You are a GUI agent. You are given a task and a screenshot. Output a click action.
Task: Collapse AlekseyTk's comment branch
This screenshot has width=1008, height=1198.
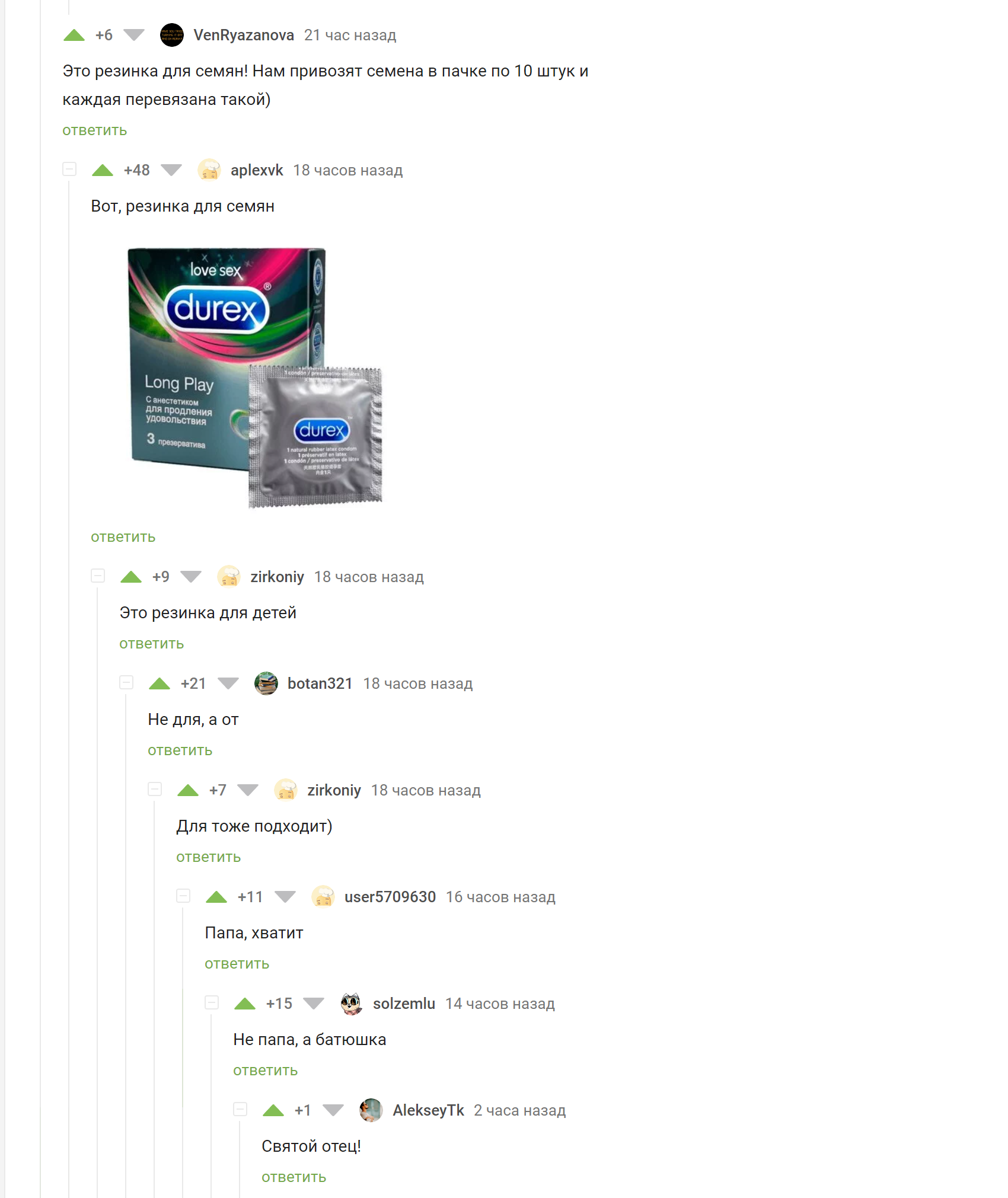pos(240,1110)
